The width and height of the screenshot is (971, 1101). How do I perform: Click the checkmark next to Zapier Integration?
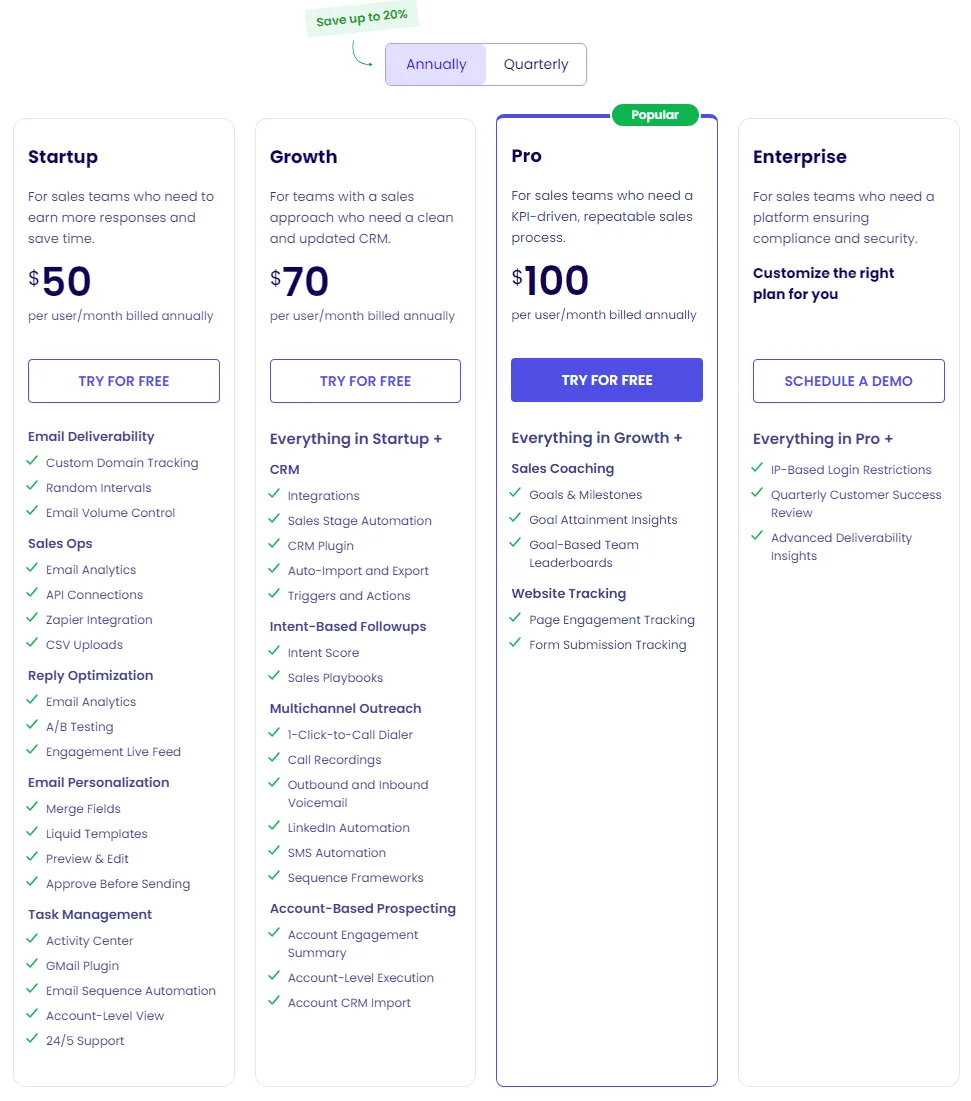click(33, 619)
